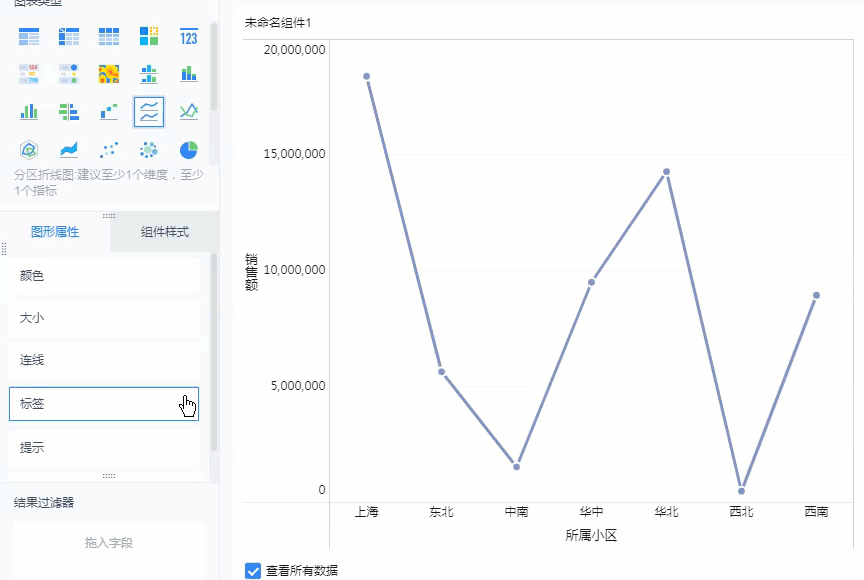Select the bubble chart type icon
864x580 pixels.
click(x=148, y=150)
